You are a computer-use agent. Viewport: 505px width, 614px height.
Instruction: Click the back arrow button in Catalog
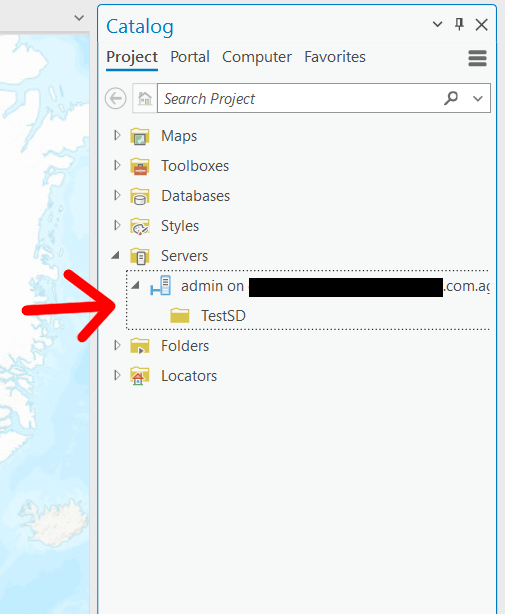pos(115,98)
